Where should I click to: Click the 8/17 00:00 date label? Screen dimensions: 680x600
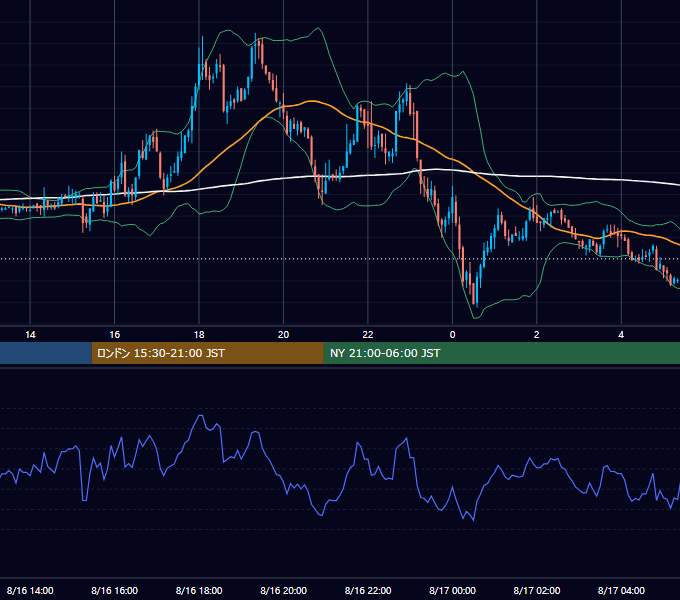[452, 590]
